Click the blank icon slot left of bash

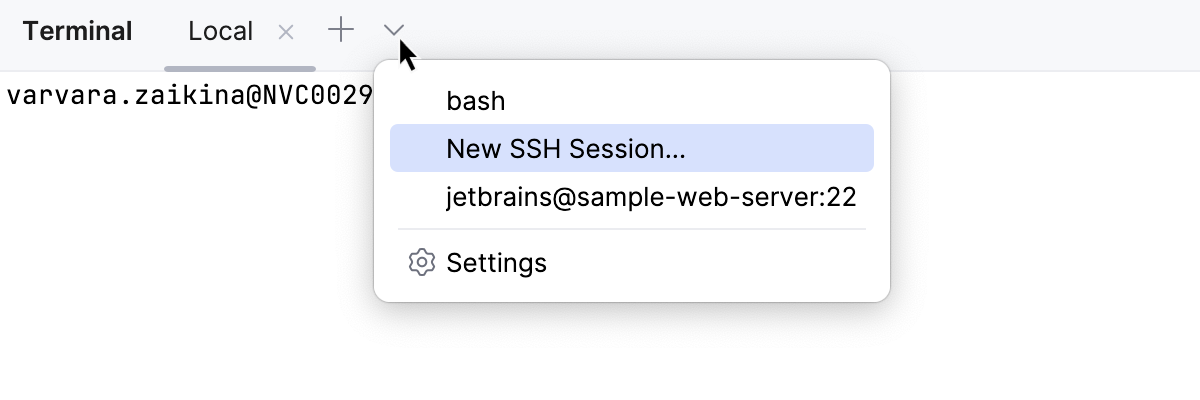(422, 101)
